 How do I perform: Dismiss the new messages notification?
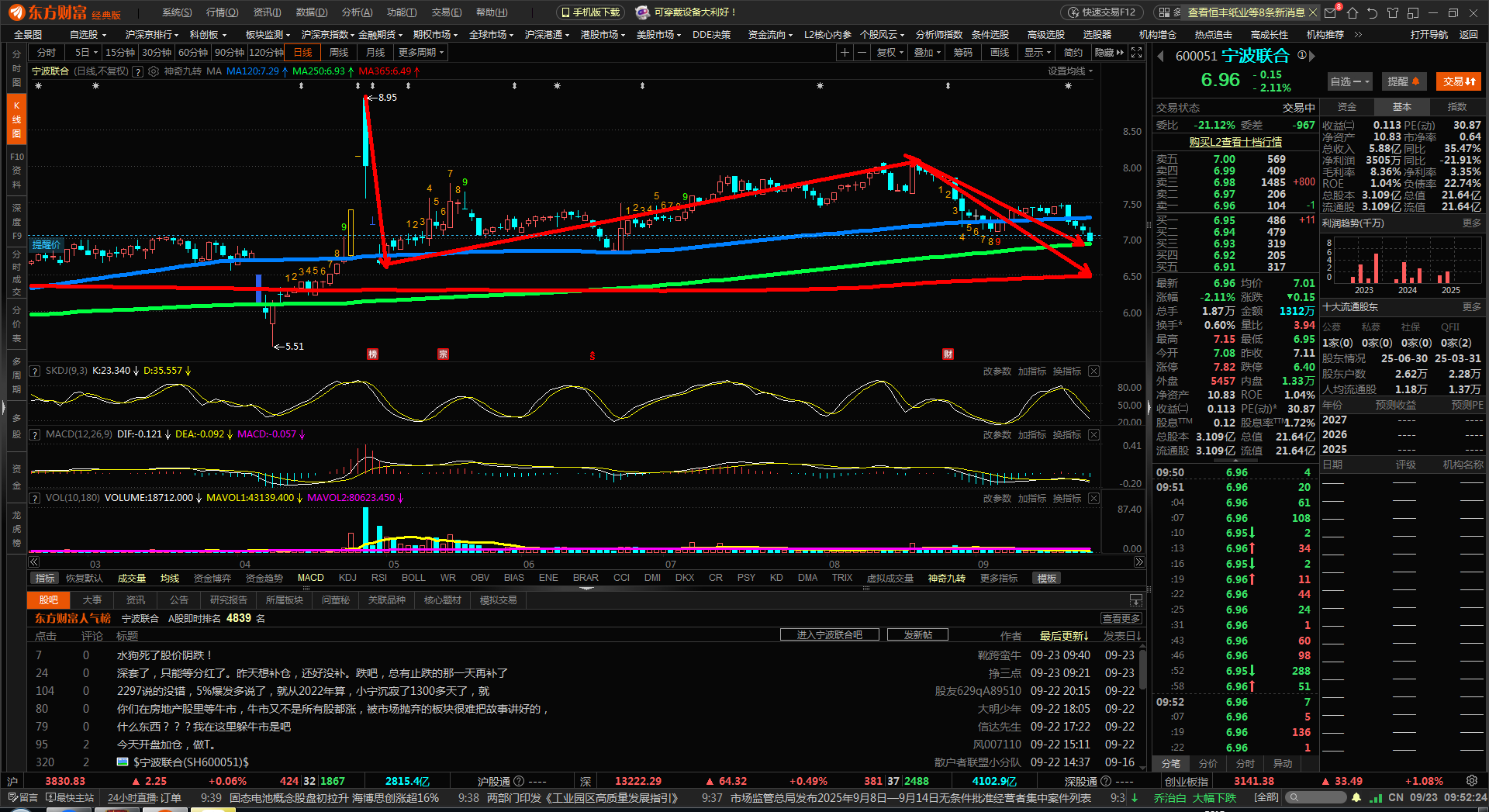(x=1312, y=12)
